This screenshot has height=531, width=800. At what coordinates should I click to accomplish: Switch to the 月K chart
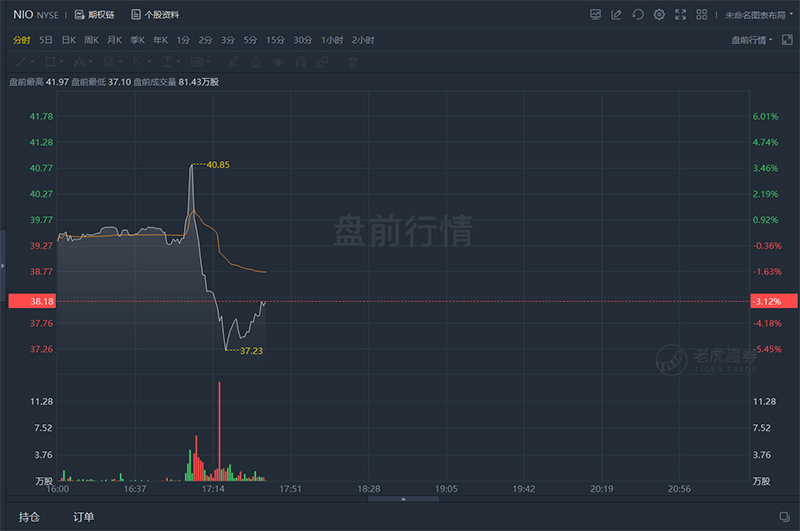pyautogui.click(x=115, y=40)
